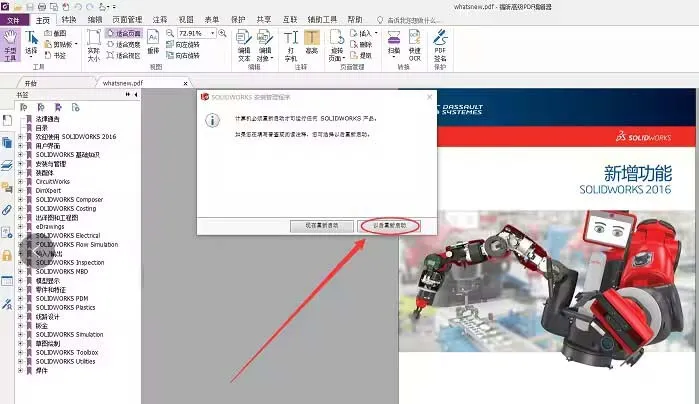This screenshot has height=404, width=699.
Task: Switch to Page Organize (页面管理) tab
Action: click(127, 20)
